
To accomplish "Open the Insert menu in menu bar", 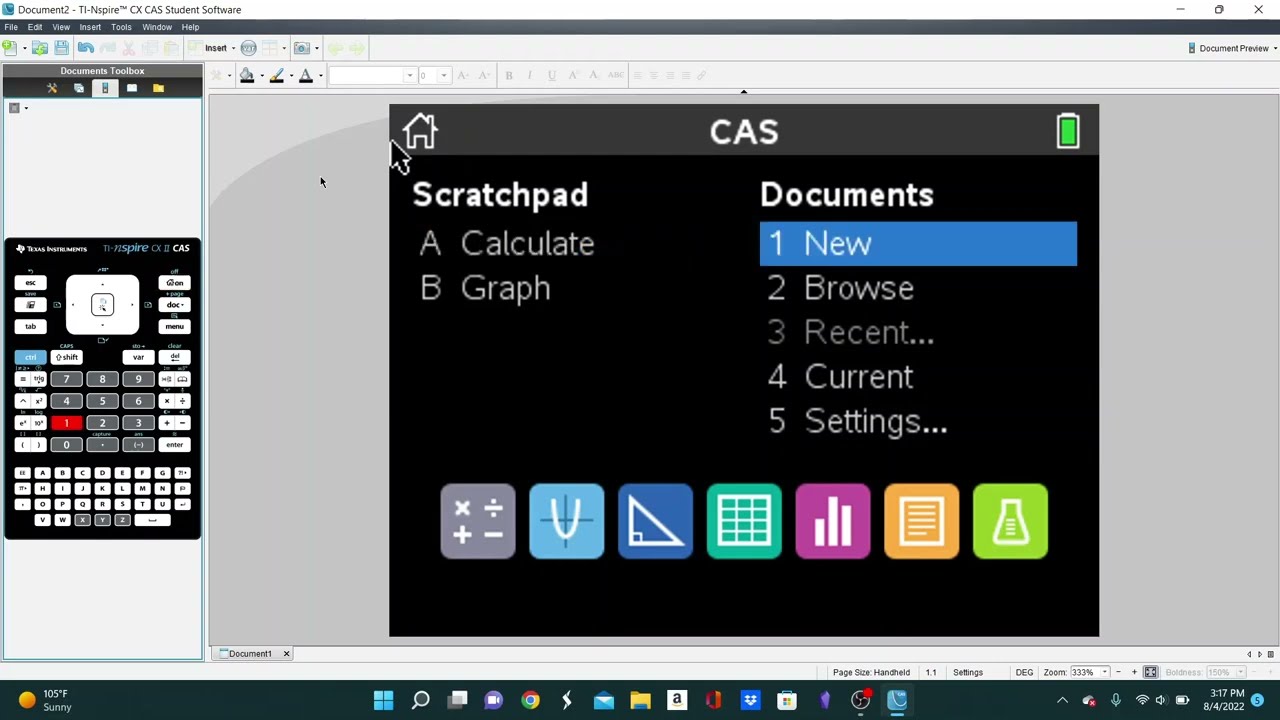I will coord(90,27).
